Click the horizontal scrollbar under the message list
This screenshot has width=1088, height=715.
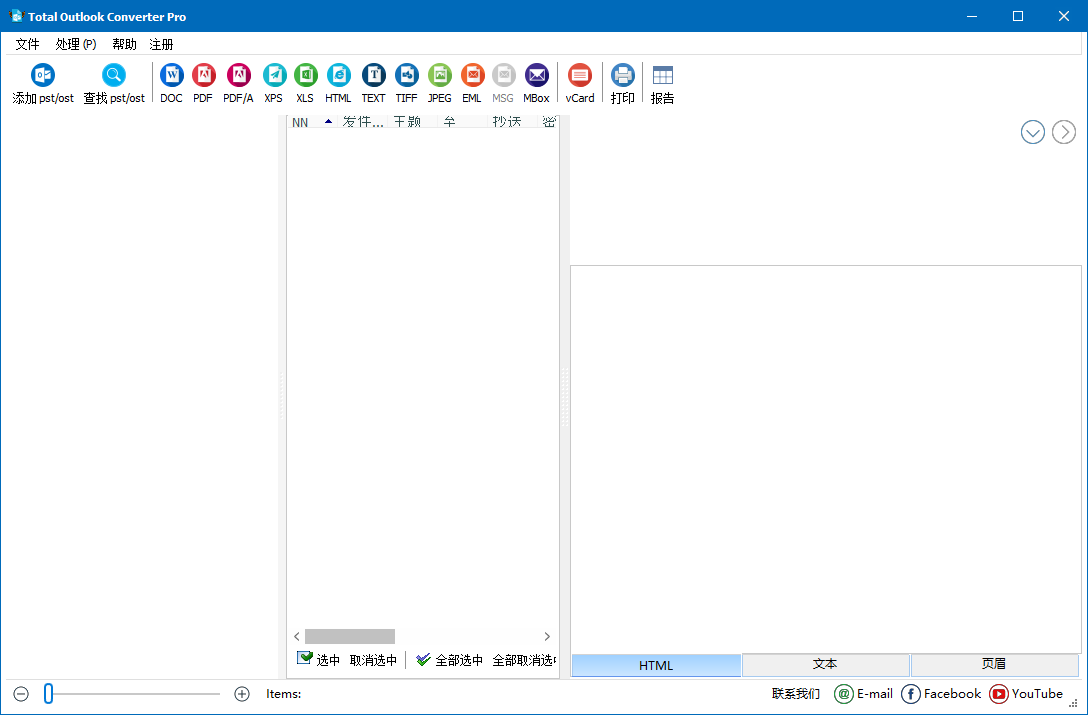click(x=350, y=636)
